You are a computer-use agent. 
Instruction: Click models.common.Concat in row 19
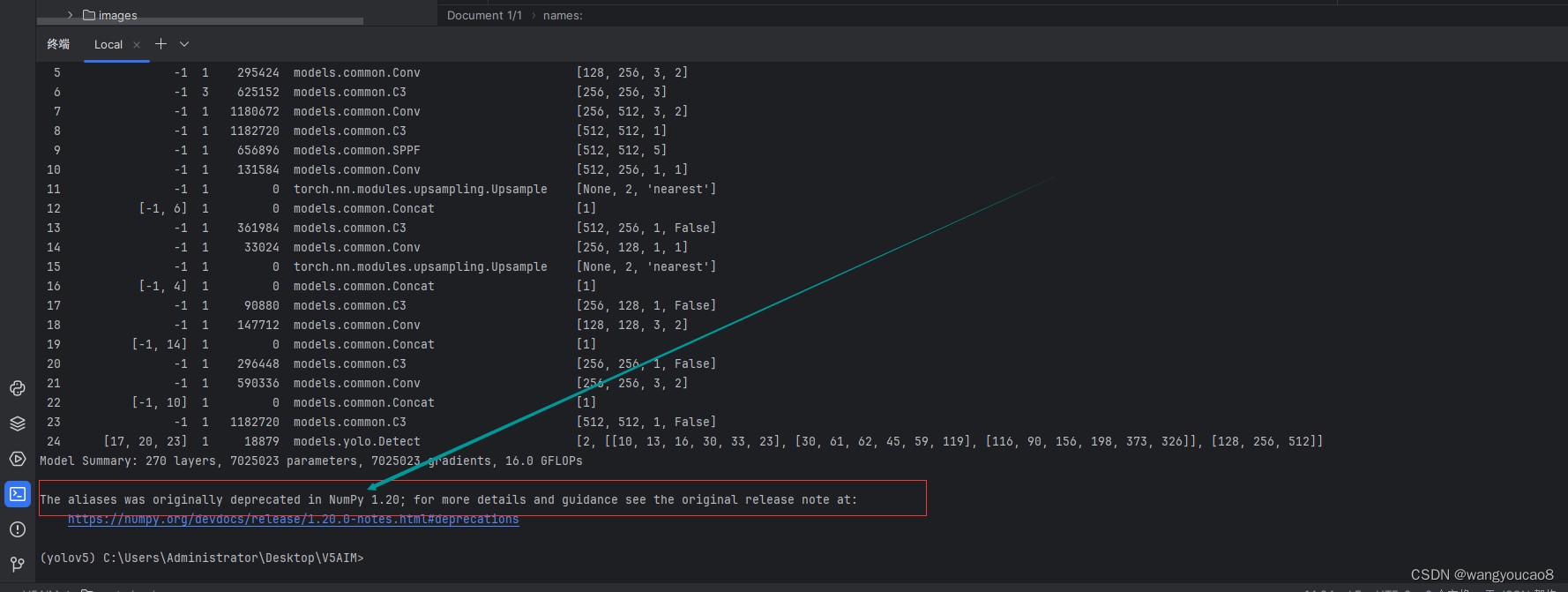click(x=364, y=344)
